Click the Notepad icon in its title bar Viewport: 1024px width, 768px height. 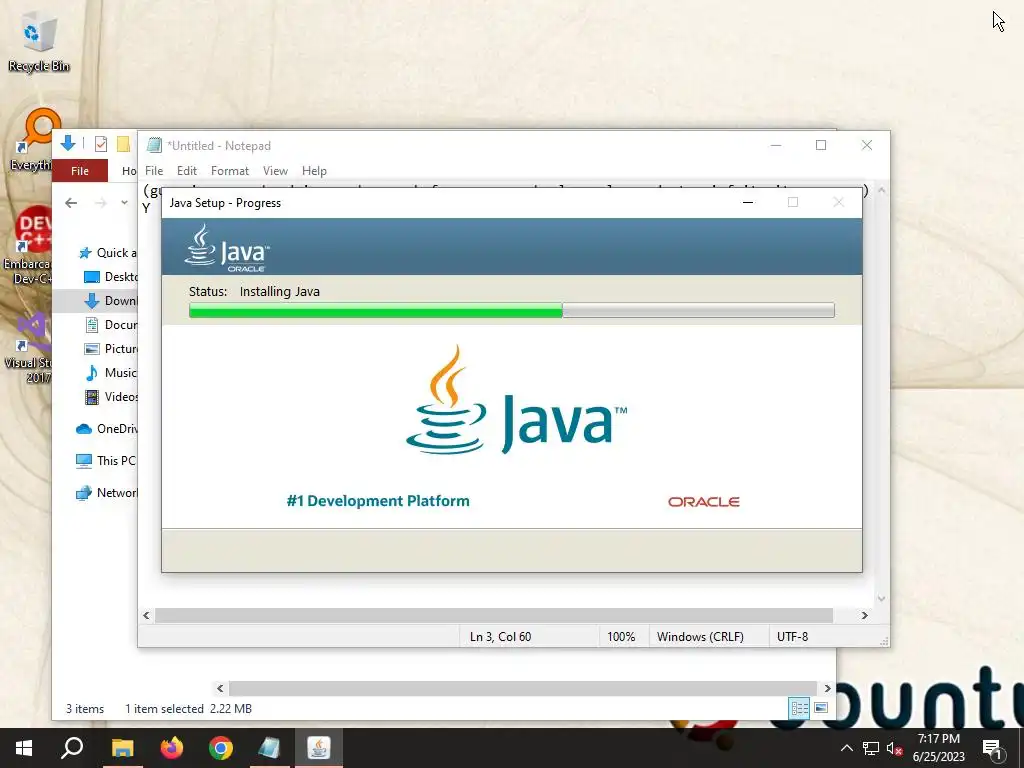click(x=154, y=145)
